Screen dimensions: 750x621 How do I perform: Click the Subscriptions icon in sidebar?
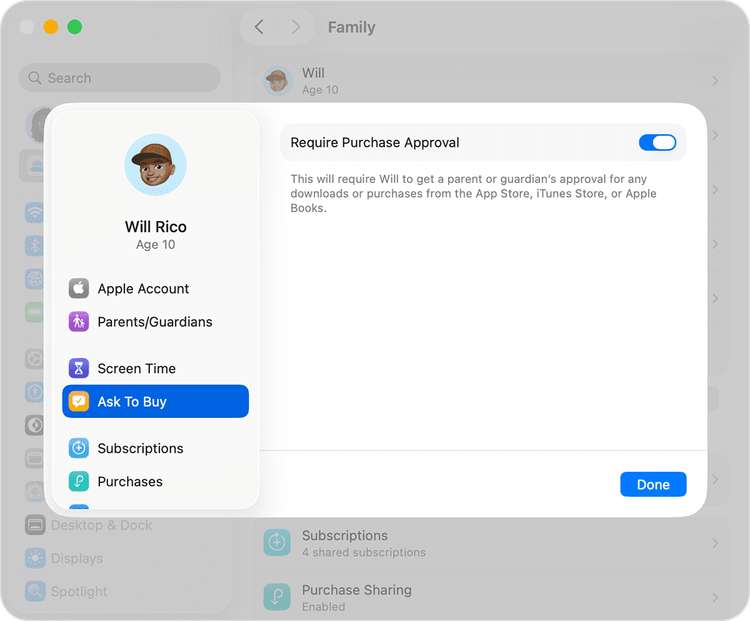pos(79,448)
